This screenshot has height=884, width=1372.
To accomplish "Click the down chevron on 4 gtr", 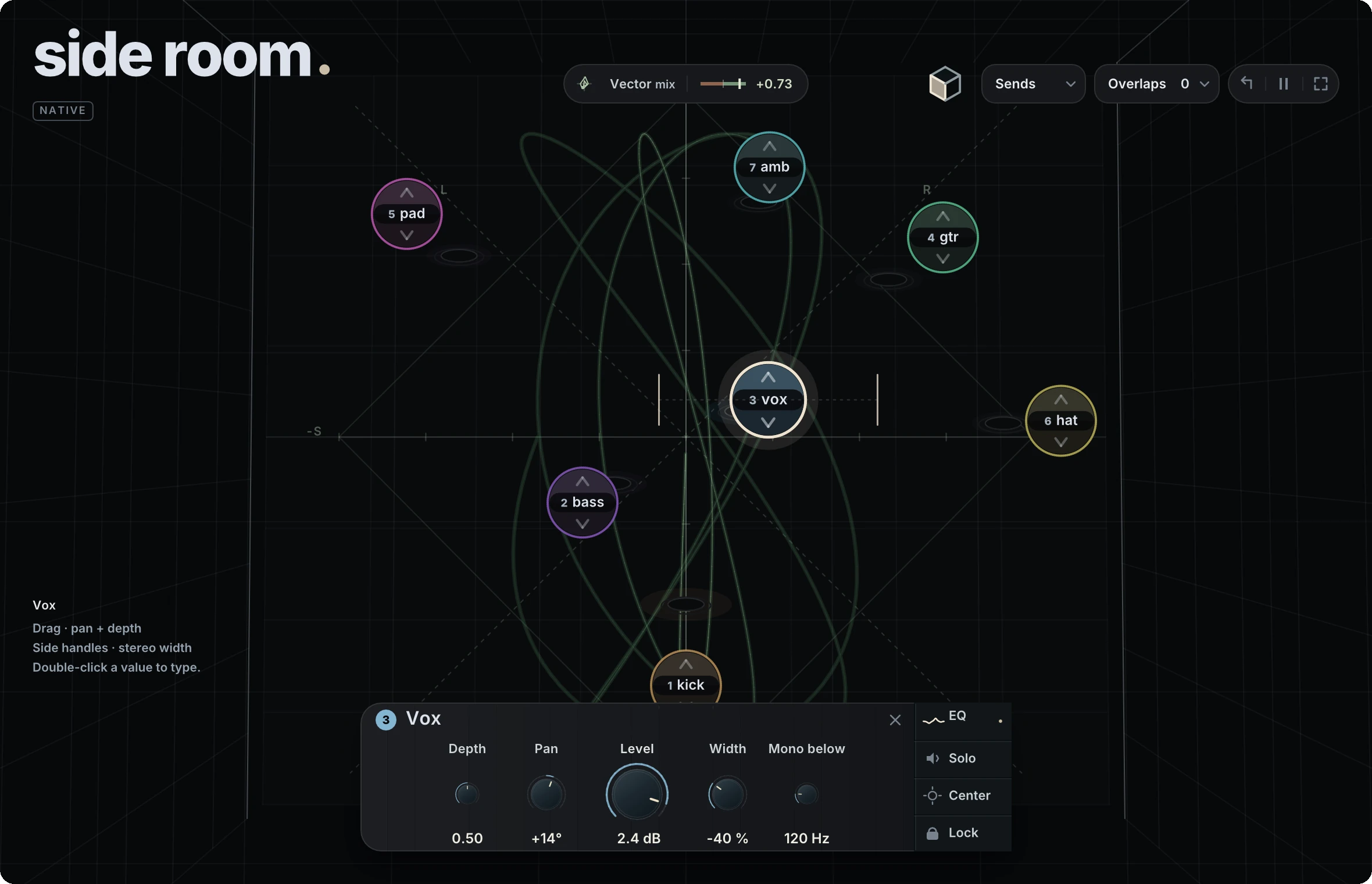I will [x=943, y=258].
